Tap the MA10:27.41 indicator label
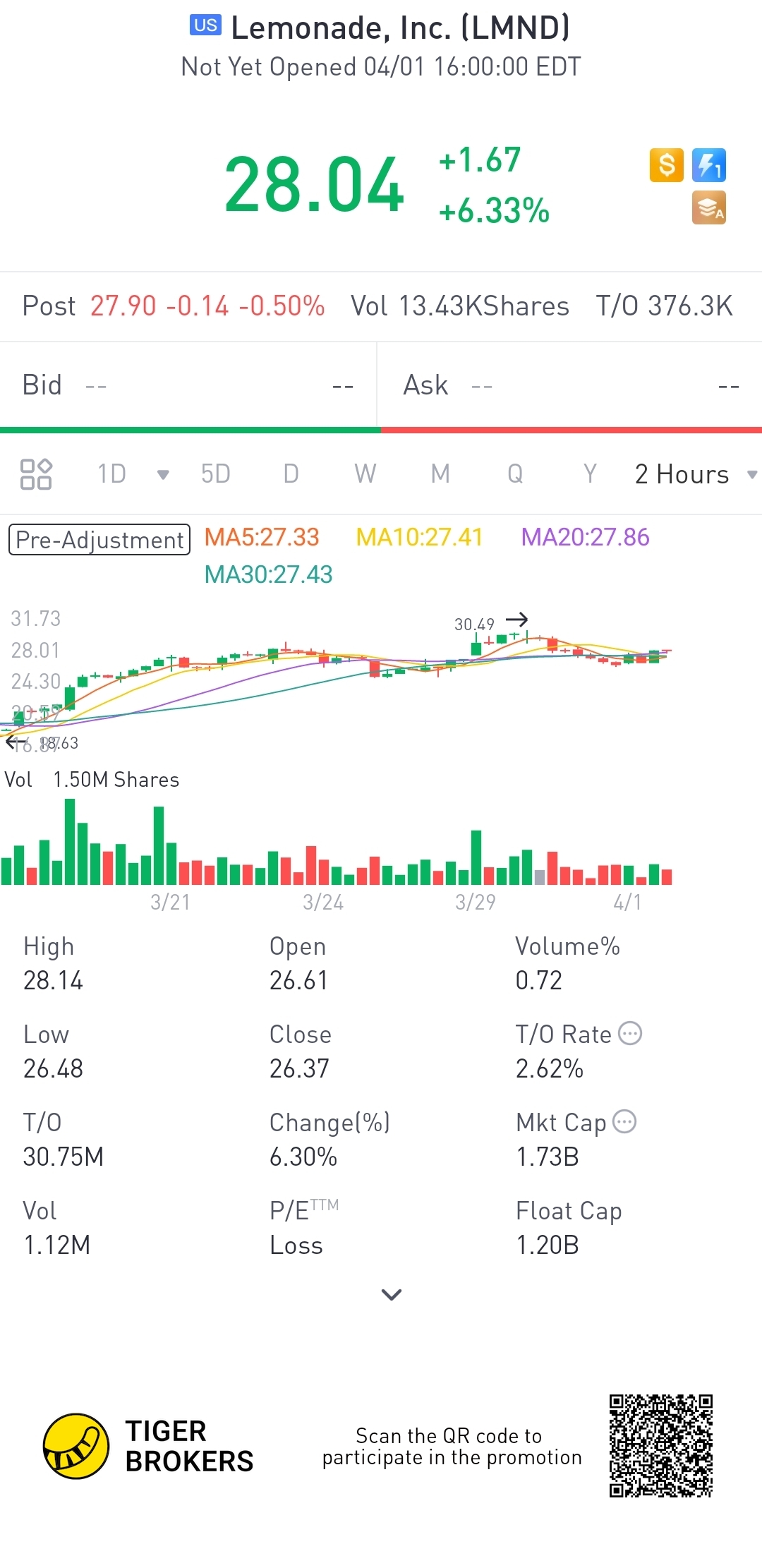This screenshot has height=1568, width=762. pyautogui.click(x=419, y=537)
